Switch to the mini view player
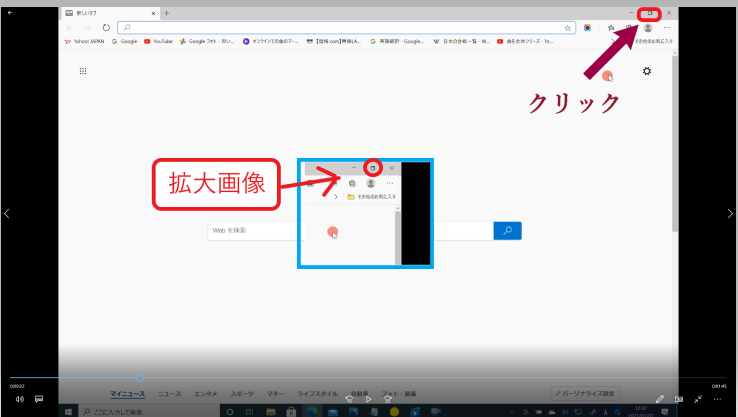The image size is (738, 417). tap(679, 398)
